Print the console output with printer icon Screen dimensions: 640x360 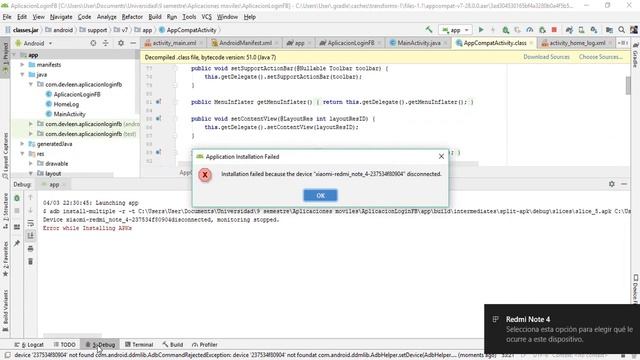pyautogui.click(x=30, y=249)
